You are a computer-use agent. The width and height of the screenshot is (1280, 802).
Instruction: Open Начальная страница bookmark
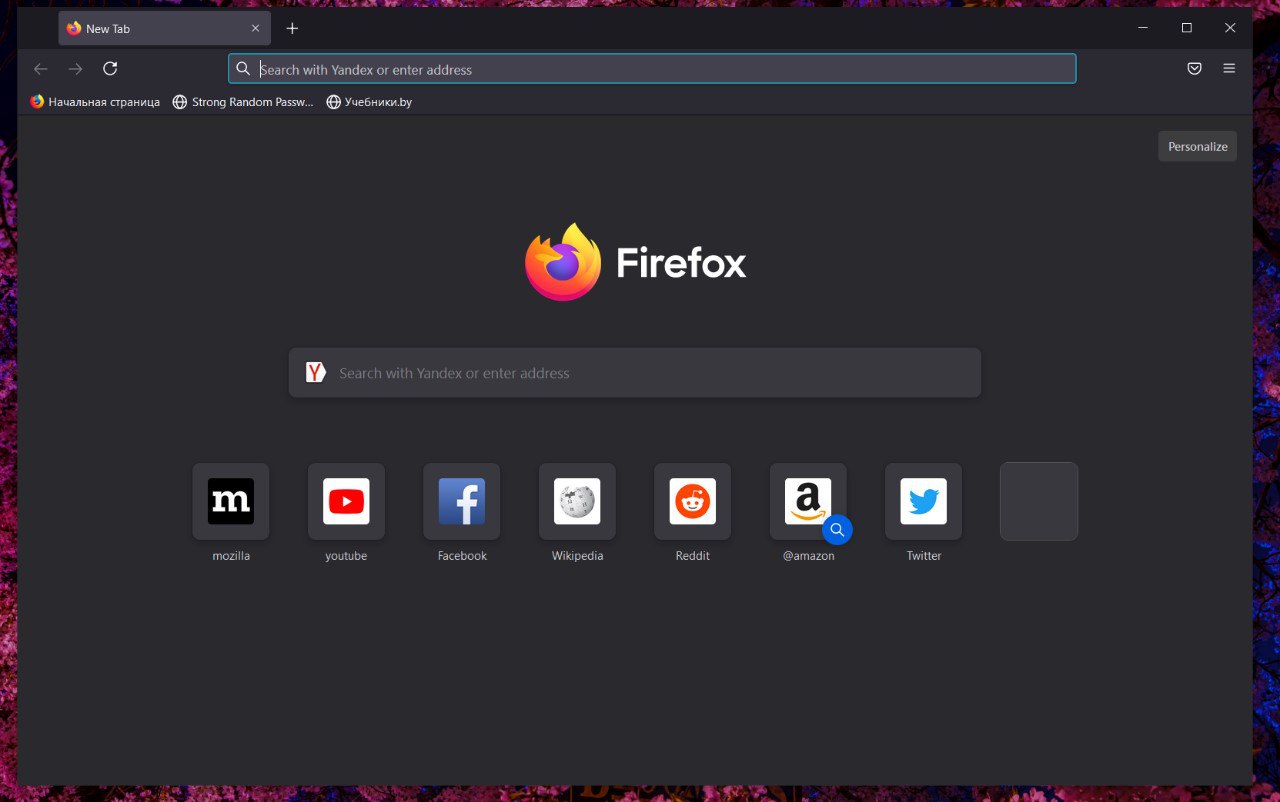tap(95, 102)
